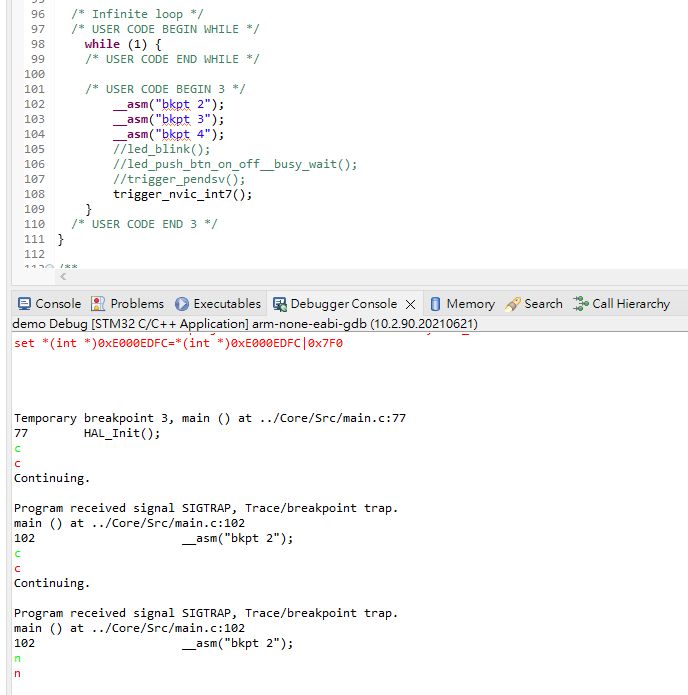Click line number 98 in the gutter

point(38,44)
